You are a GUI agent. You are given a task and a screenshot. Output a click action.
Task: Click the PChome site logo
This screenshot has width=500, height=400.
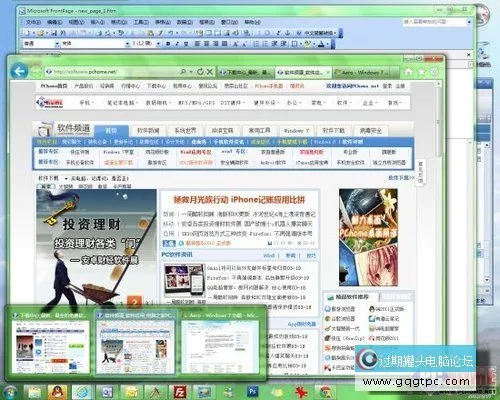(50, 103)
